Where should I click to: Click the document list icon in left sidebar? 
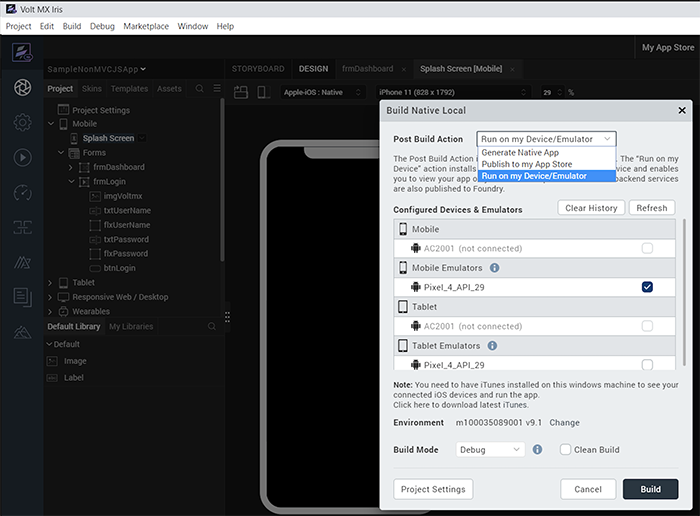tap(22, 296)
